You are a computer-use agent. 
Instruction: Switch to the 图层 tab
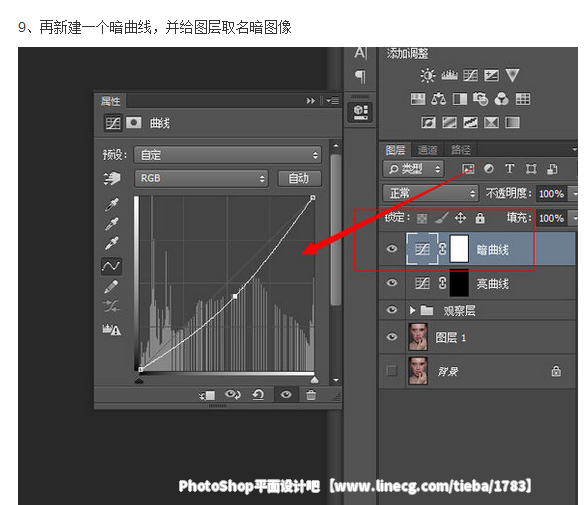tap(395, 150)
